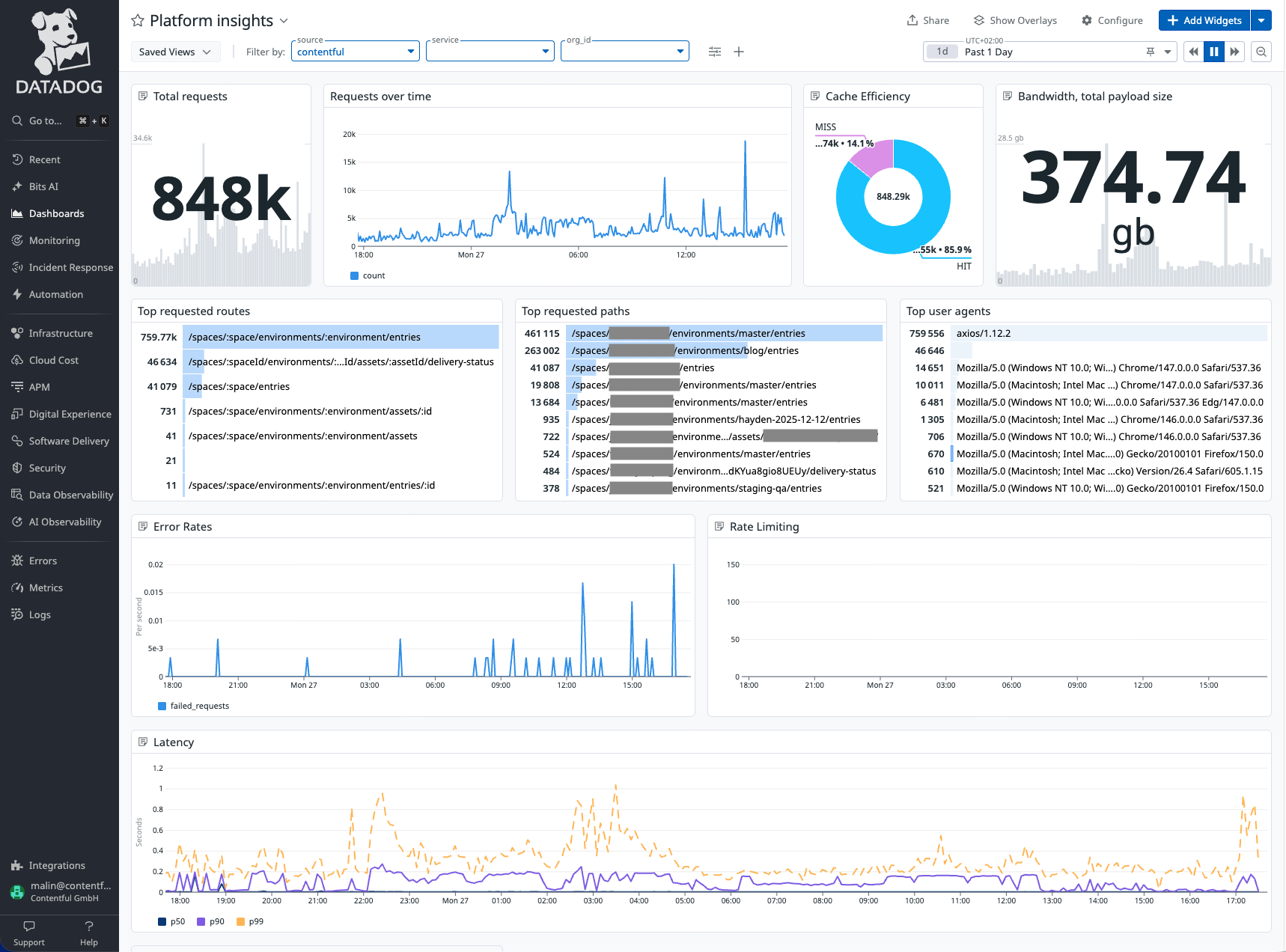Viewport: 1286px width, 952px height.
Task: Open the Platform insights title chevron
Action: [x=284, y=21]
